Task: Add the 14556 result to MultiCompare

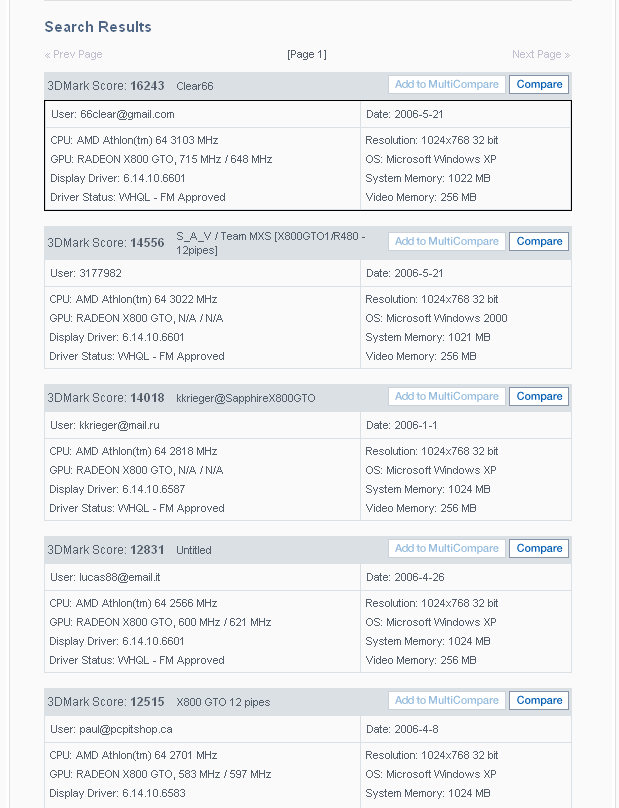Action: click(x=446, y=241)
